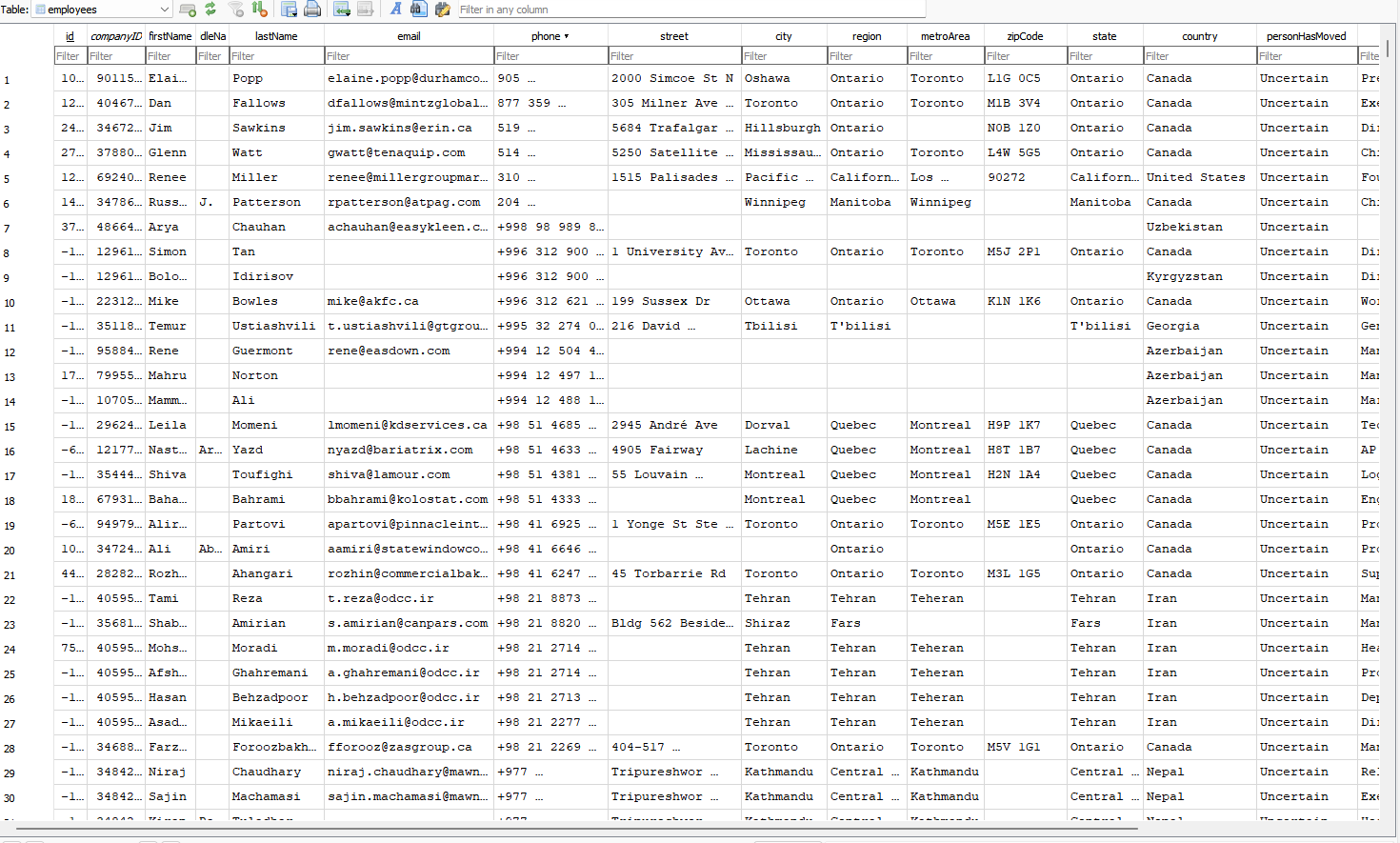Image resolution: width=1400 pixels, height=843 pixels.
Task: Click the lastName column header
Action: (x=276, y=36)
